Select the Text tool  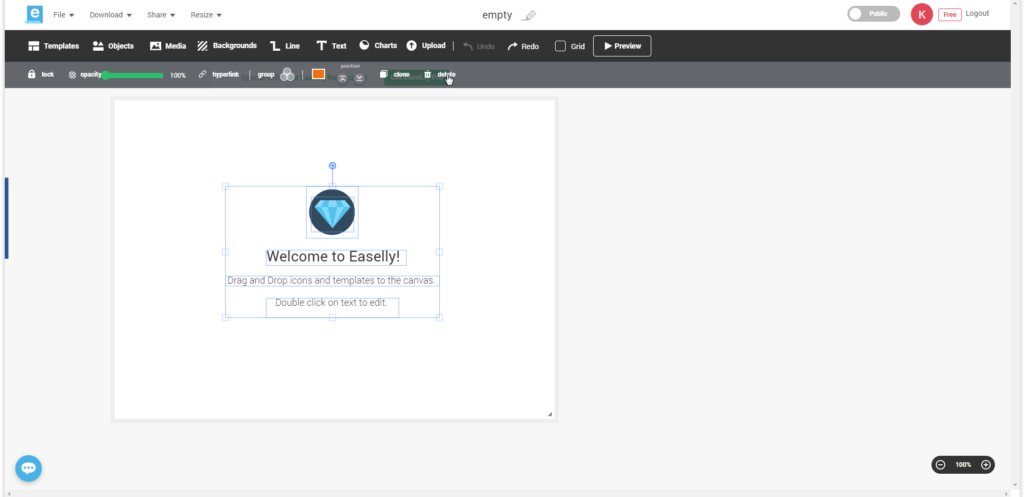click(x=331, y=46)
